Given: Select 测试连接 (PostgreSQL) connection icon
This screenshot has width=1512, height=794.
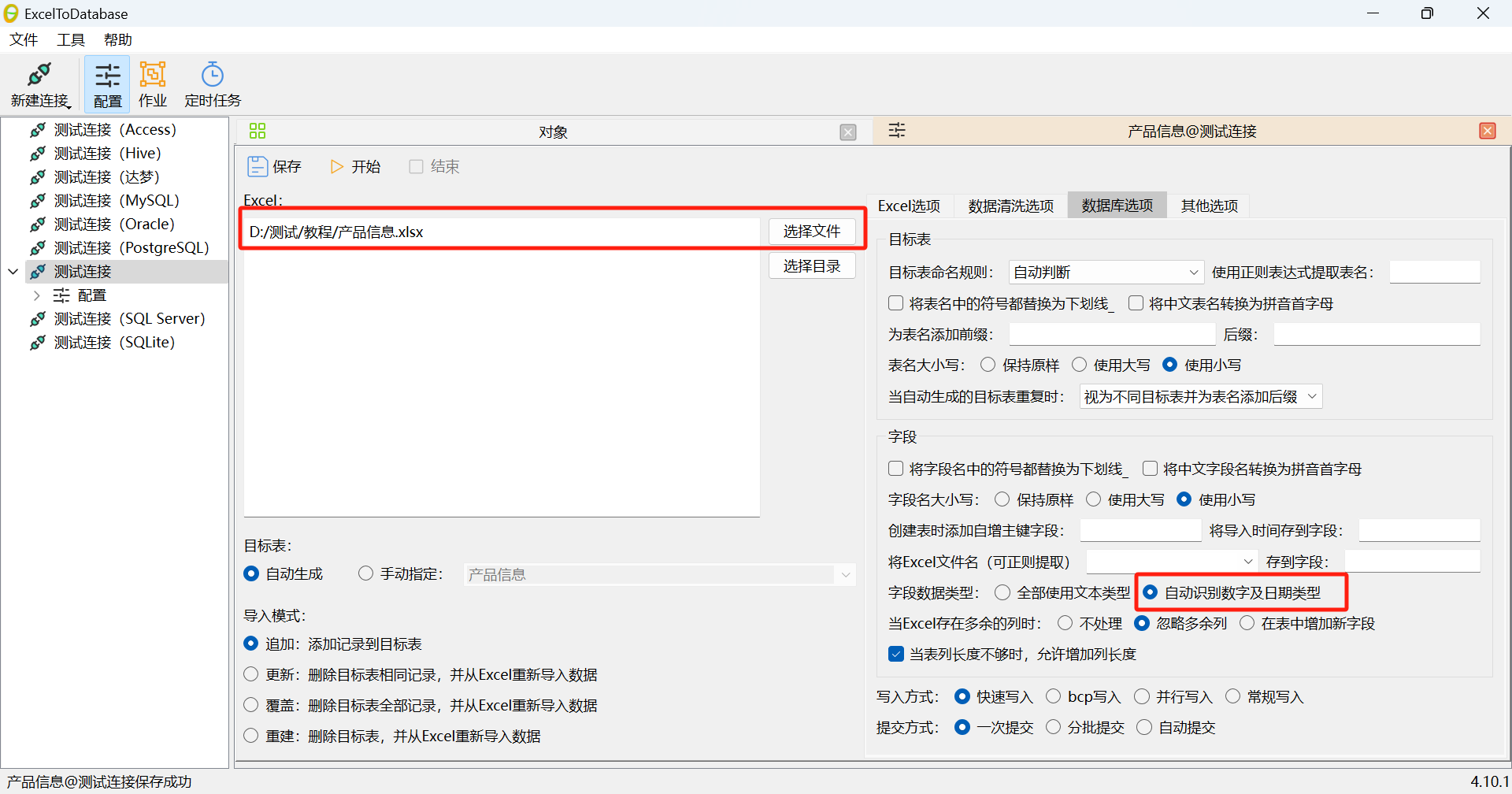Looking at the screenshot, I should tap(38, 248).
